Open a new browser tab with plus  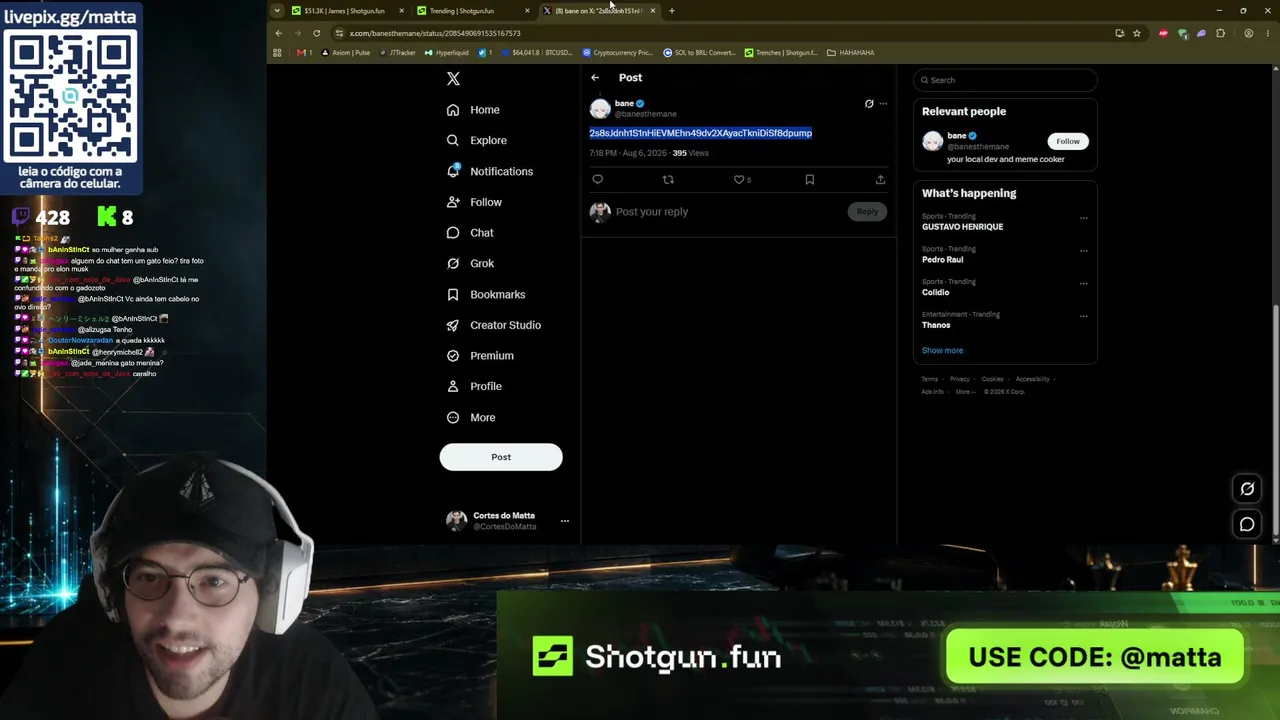pyautogui.click(x=672, y=11)
